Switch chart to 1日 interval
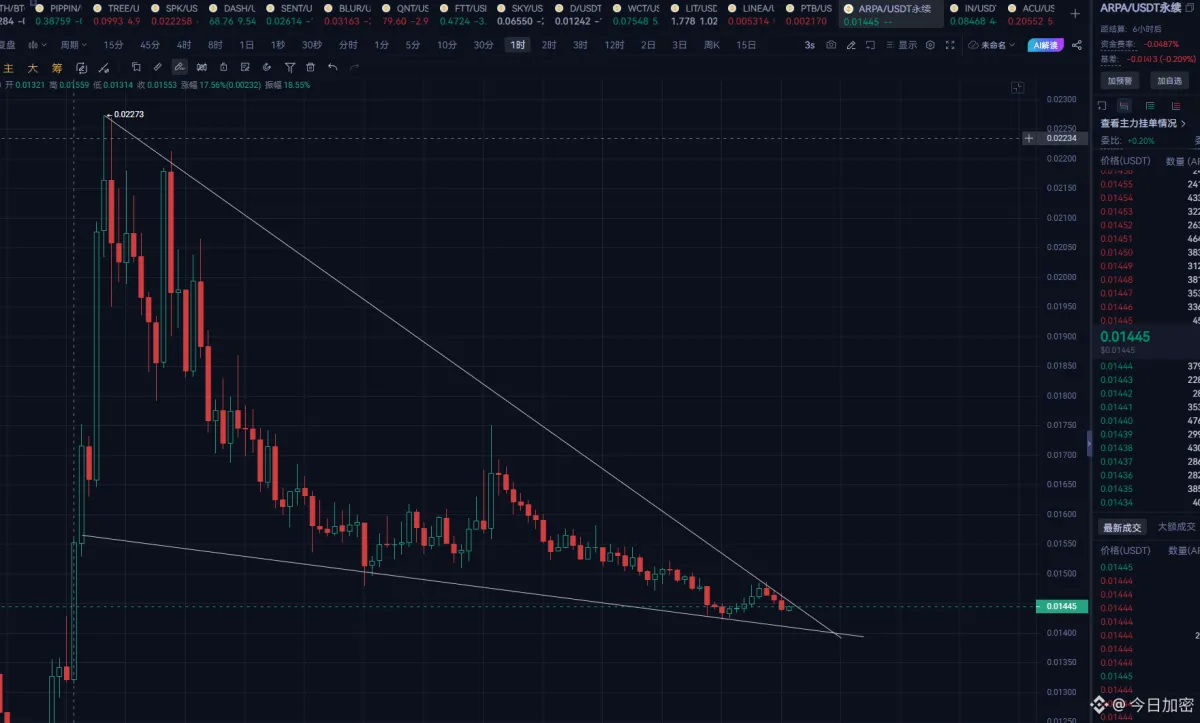The width and height of the screenshot is (1200, 723). tap(246, 45)
